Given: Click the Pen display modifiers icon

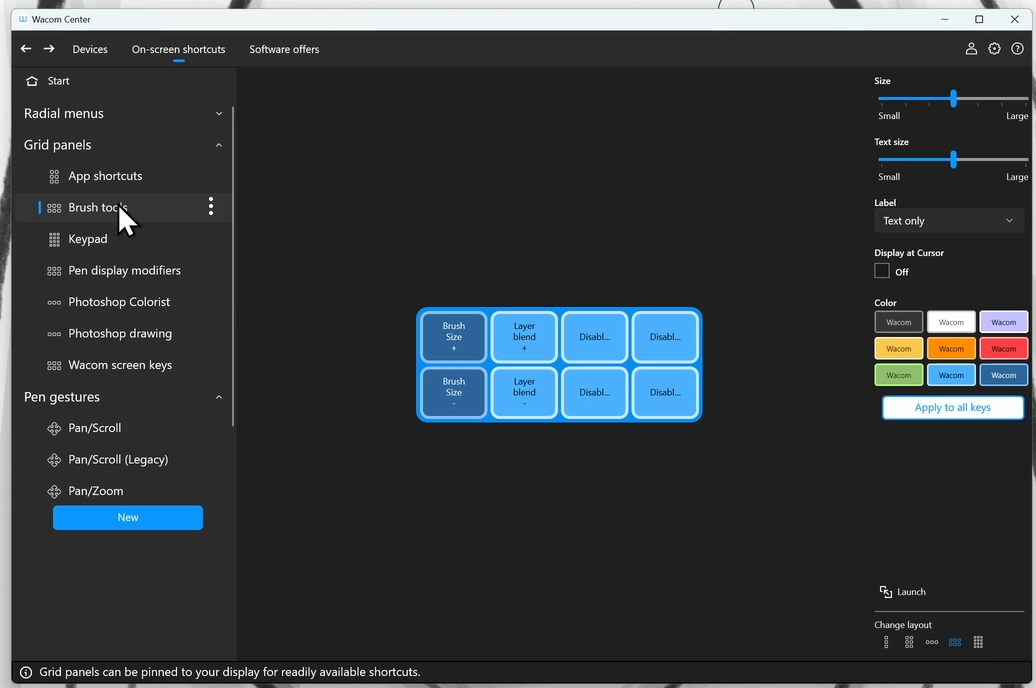Looking at the screenshot, I should click(54, 271).
